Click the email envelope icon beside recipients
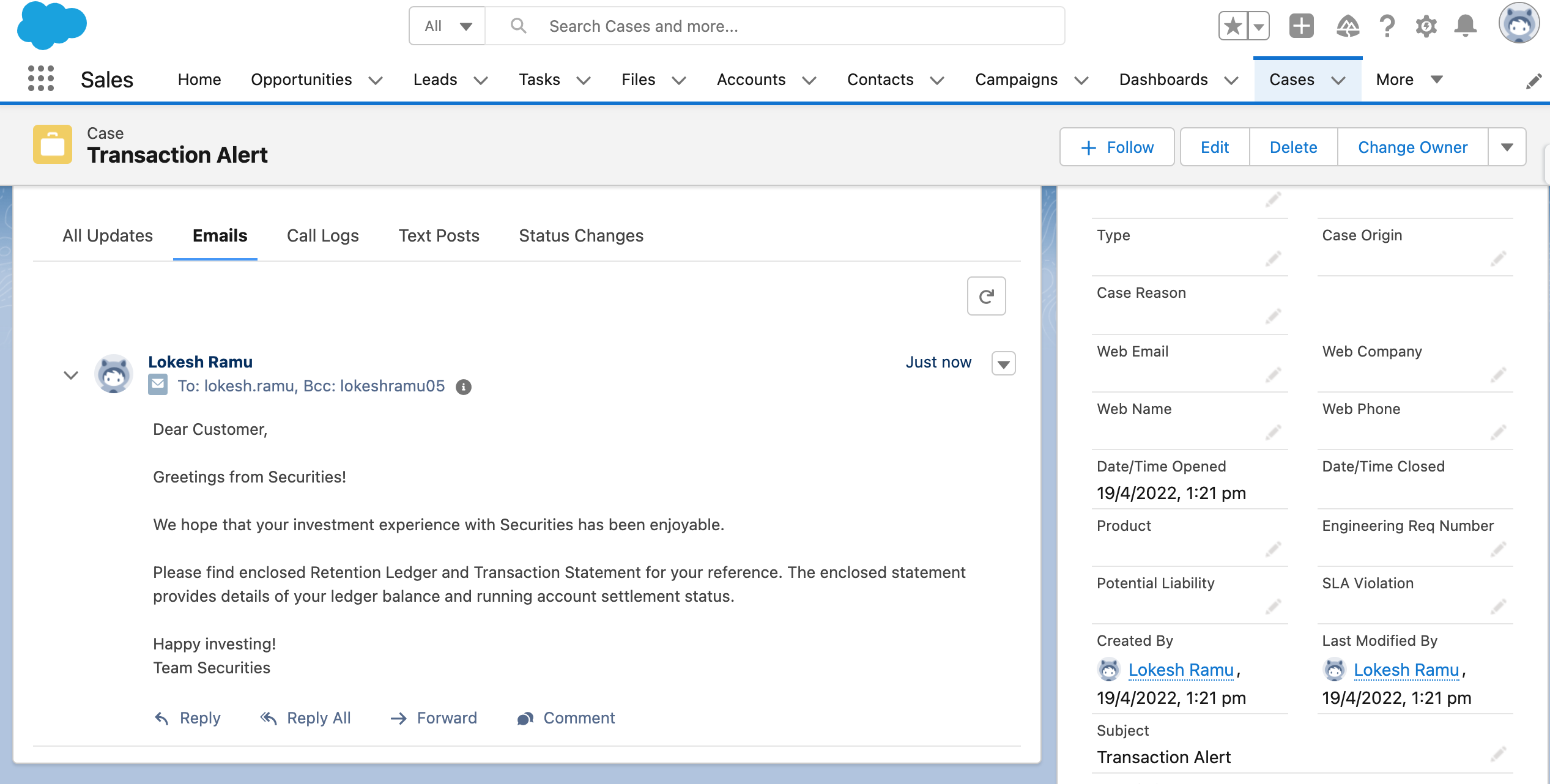 157,385
